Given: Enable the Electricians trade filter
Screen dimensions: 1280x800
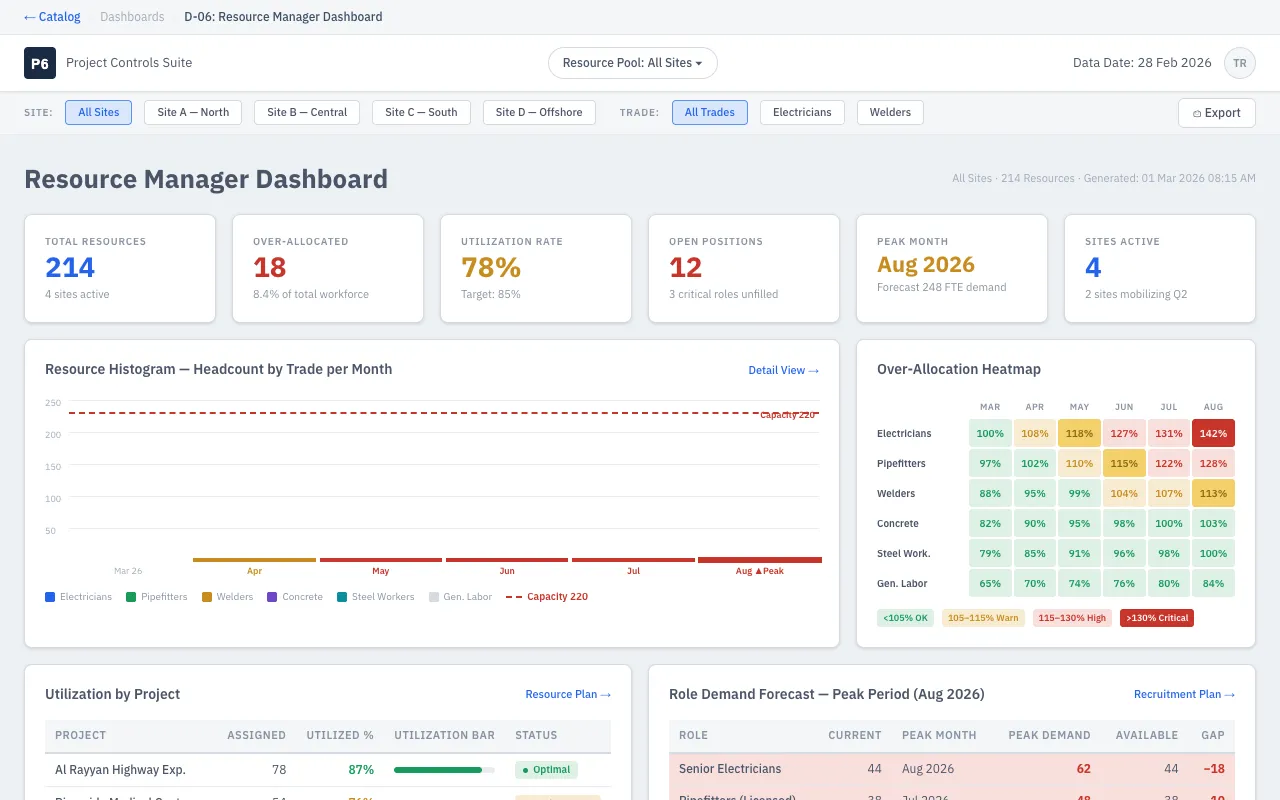Looking at the screenshot, I should (x=801, y=112).
